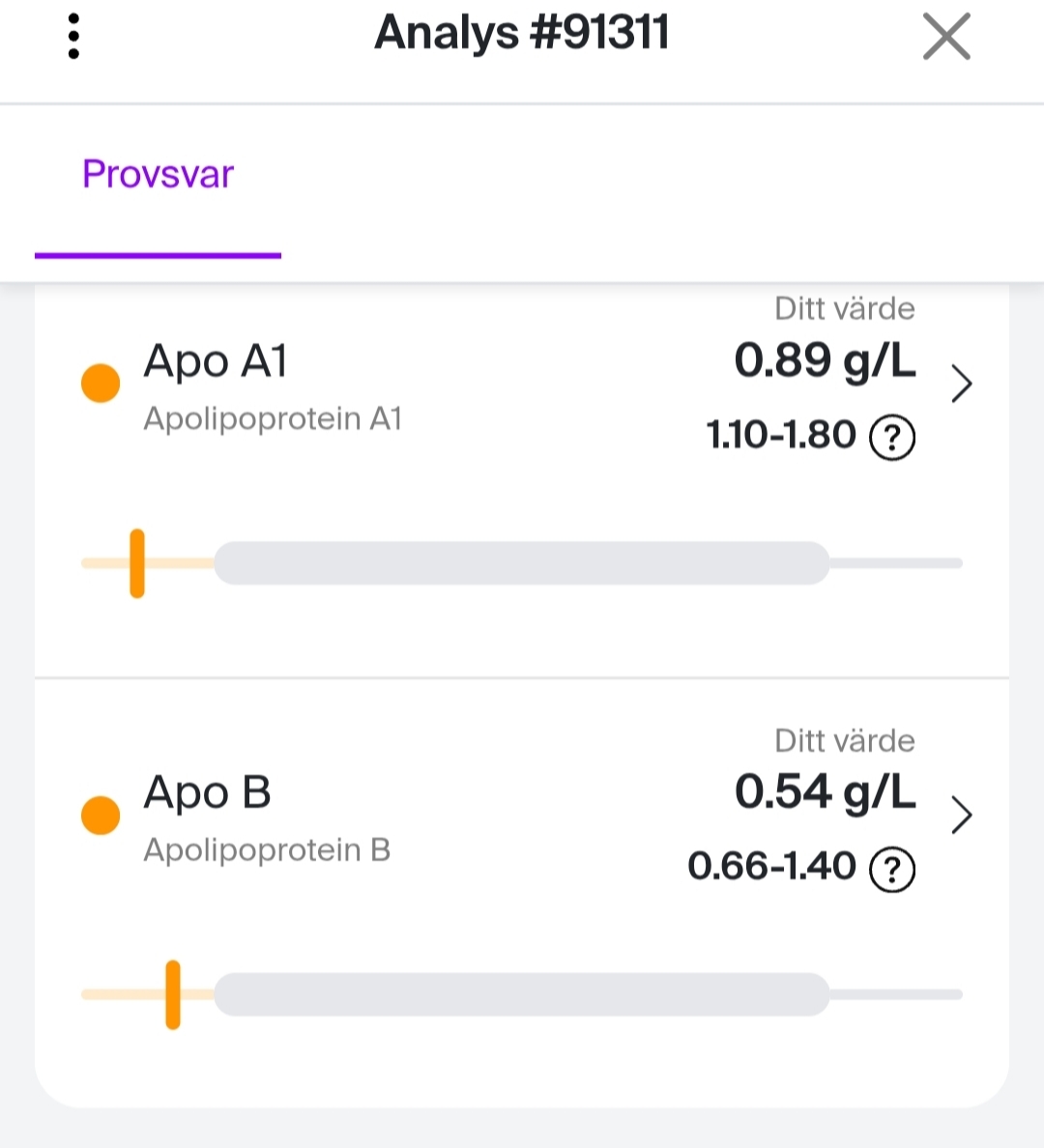Select the Apo B result title
1044x1148 pixels.
click(x=207, y=792)
